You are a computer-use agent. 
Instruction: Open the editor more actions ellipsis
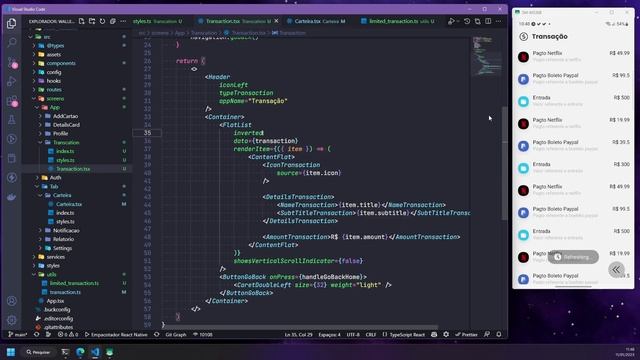pyautogui.click(x=498, y=21)
